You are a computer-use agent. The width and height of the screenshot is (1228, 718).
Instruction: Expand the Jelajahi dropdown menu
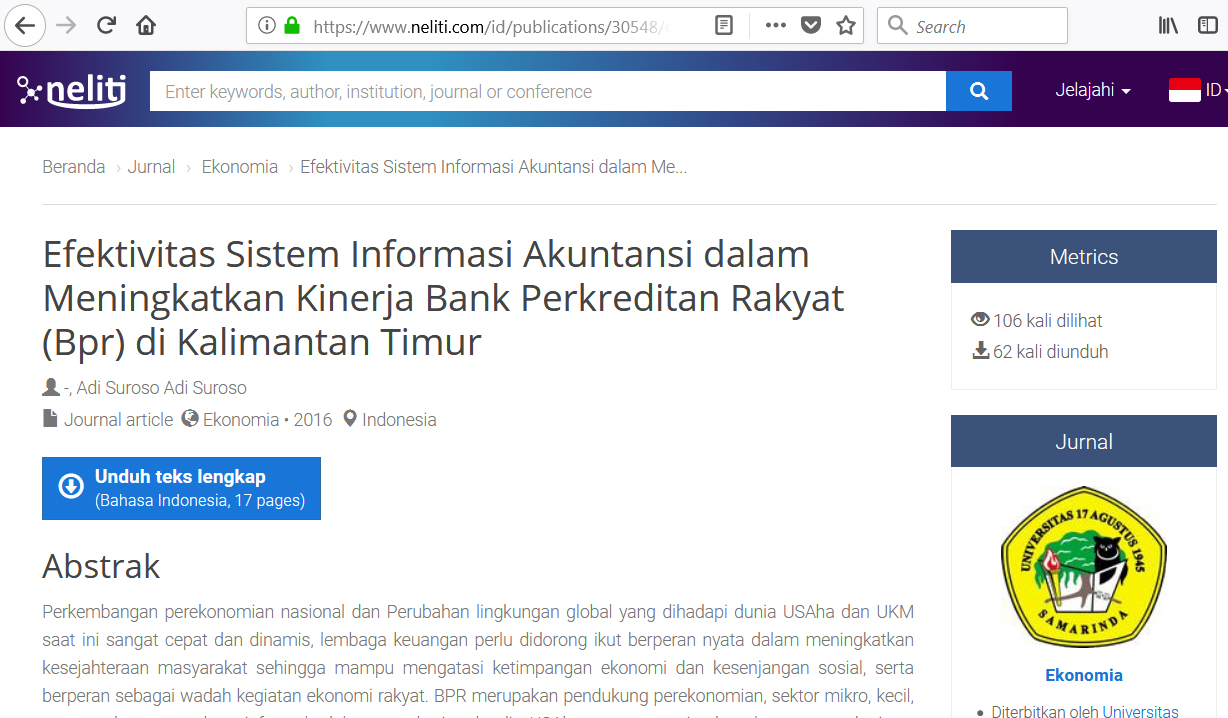click(1092, 91)
